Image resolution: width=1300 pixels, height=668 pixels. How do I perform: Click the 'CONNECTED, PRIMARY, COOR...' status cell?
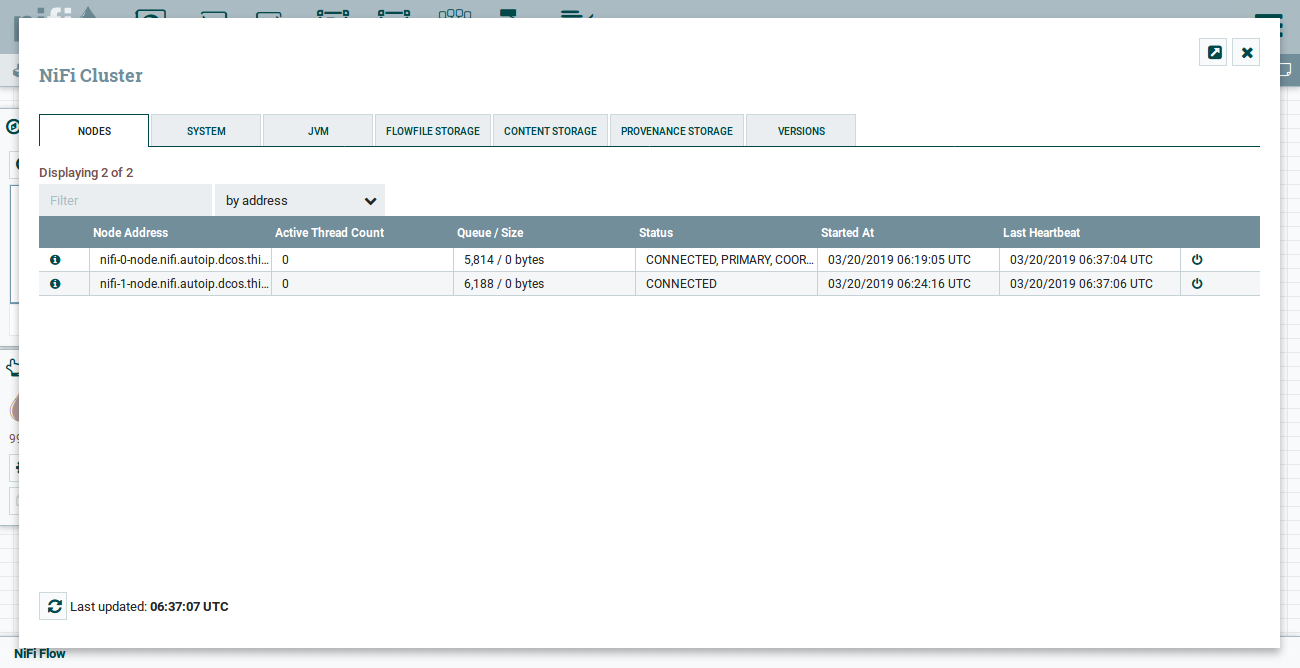click(726, 260)
